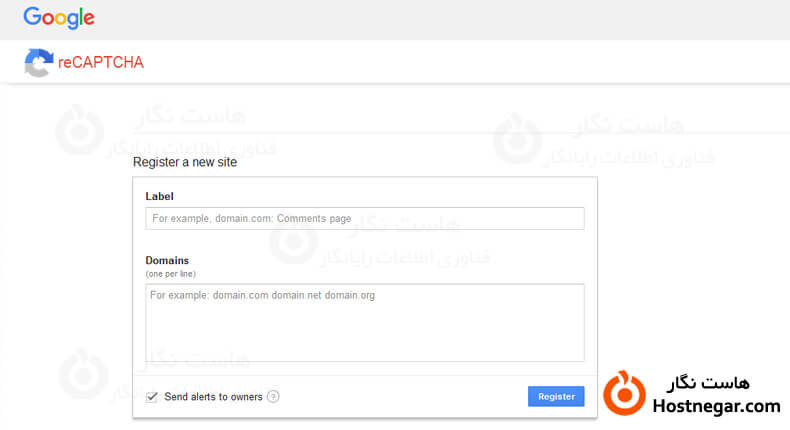Click the "Register a new site" heading
790x430 pixels.
185,162
